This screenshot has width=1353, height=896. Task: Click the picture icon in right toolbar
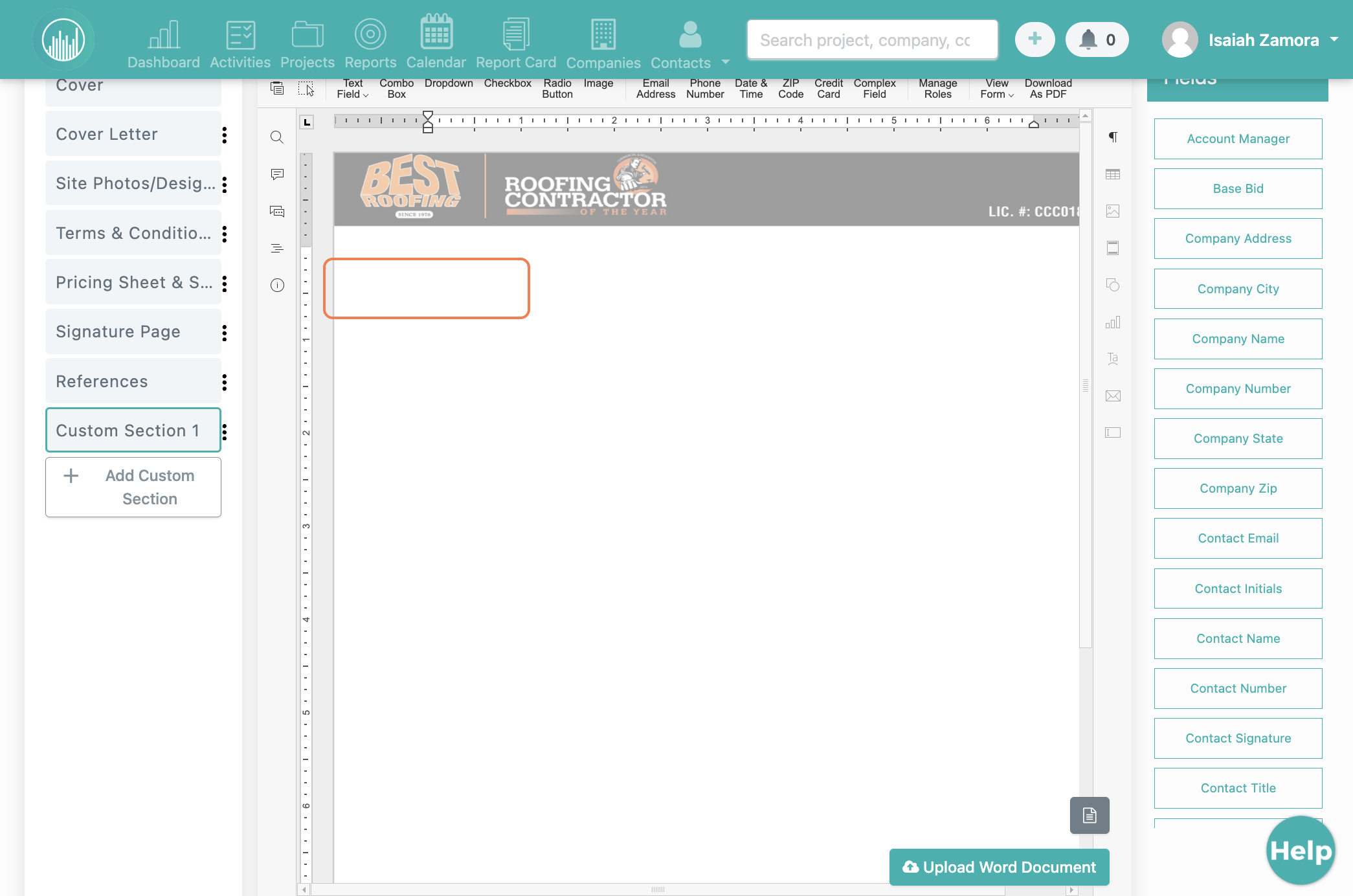[1113, 211]
